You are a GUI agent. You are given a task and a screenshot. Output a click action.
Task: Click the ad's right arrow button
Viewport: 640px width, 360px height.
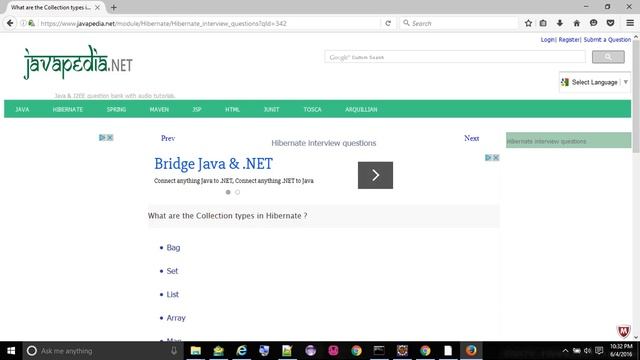point(376,175)
